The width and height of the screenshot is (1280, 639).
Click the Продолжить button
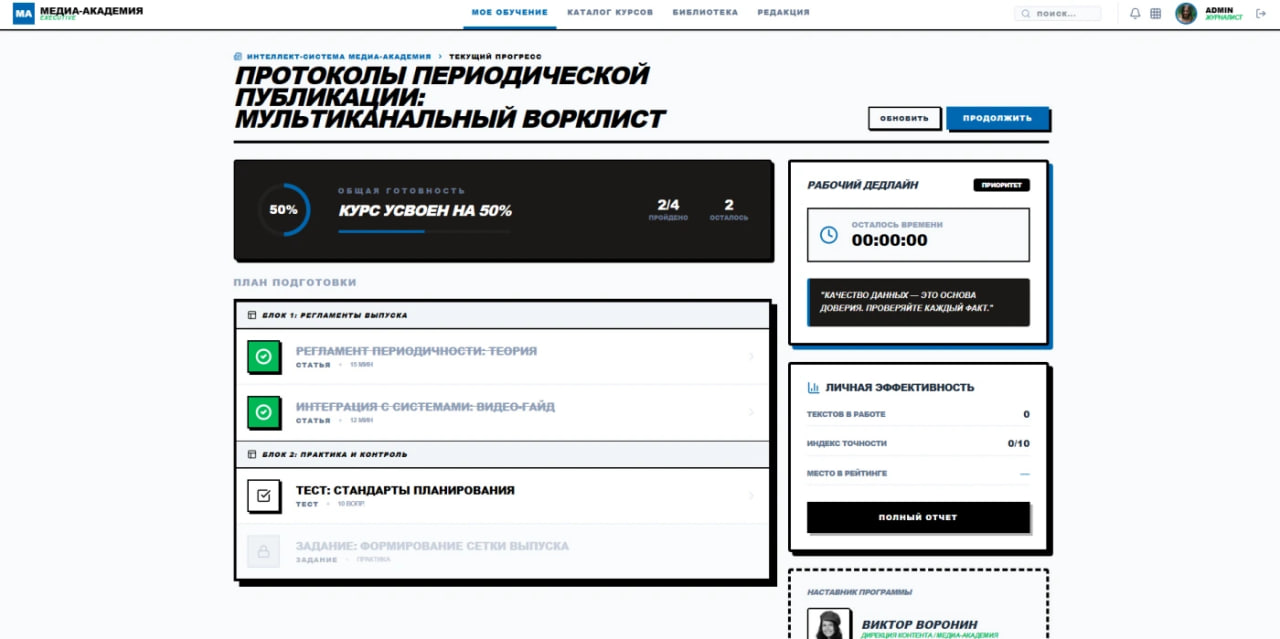[997, 118]
